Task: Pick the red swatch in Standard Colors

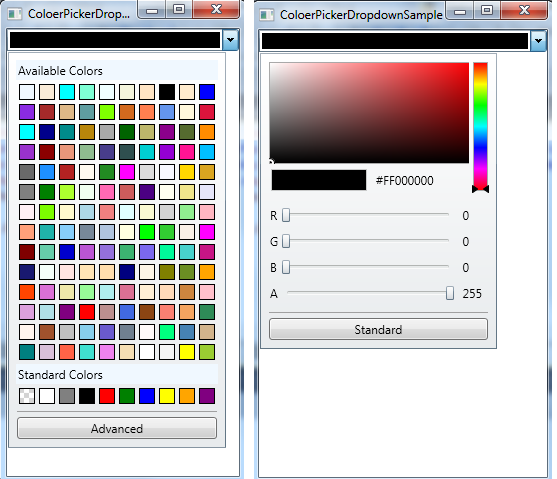Action: pyautogui.click(x=107, y=396)
